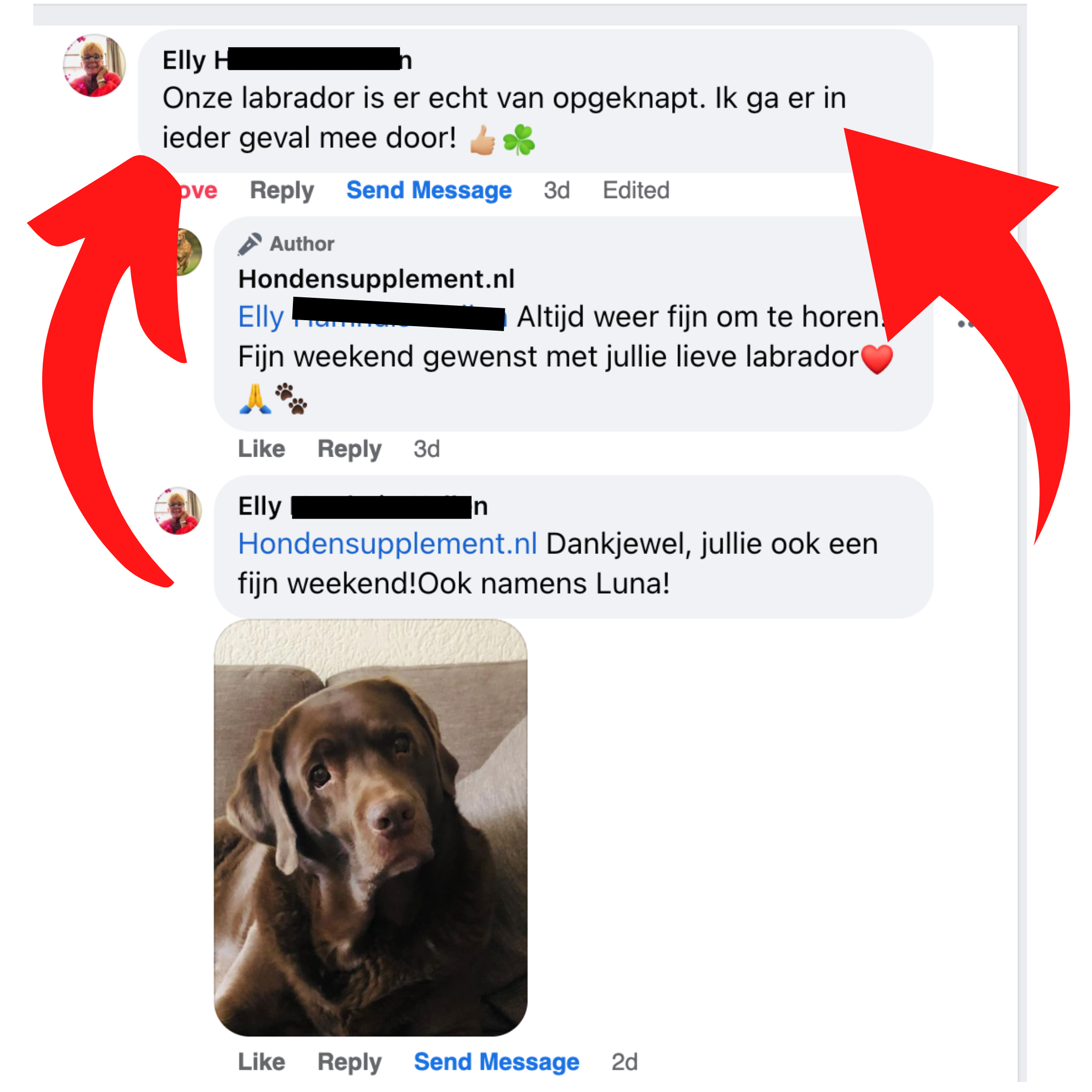Like Elly's reply with the dog photo
The image size is (1092, 1092).
[261, 1062]
